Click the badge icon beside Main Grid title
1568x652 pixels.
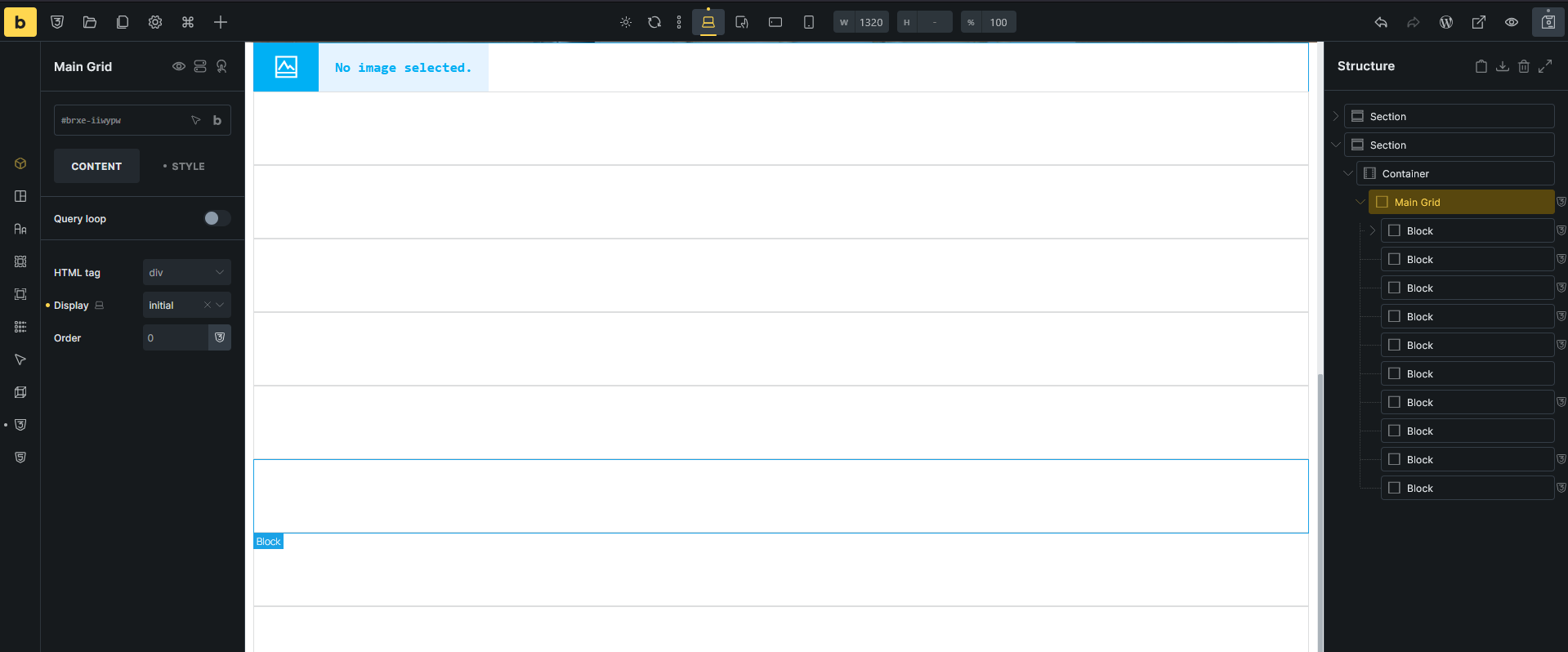click(x=221, y=66)
